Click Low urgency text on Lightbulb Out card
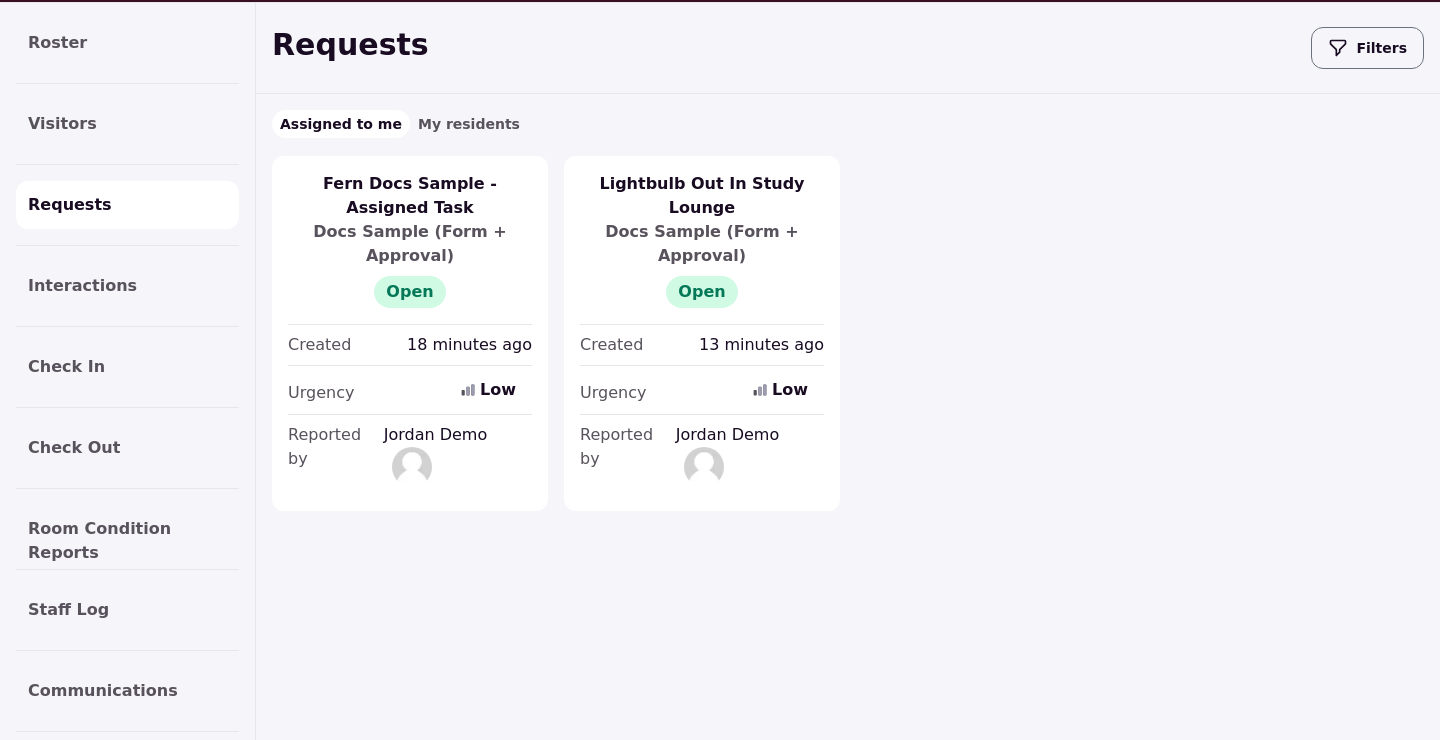The image size is (1440, 740). click(x=790, y=390)
